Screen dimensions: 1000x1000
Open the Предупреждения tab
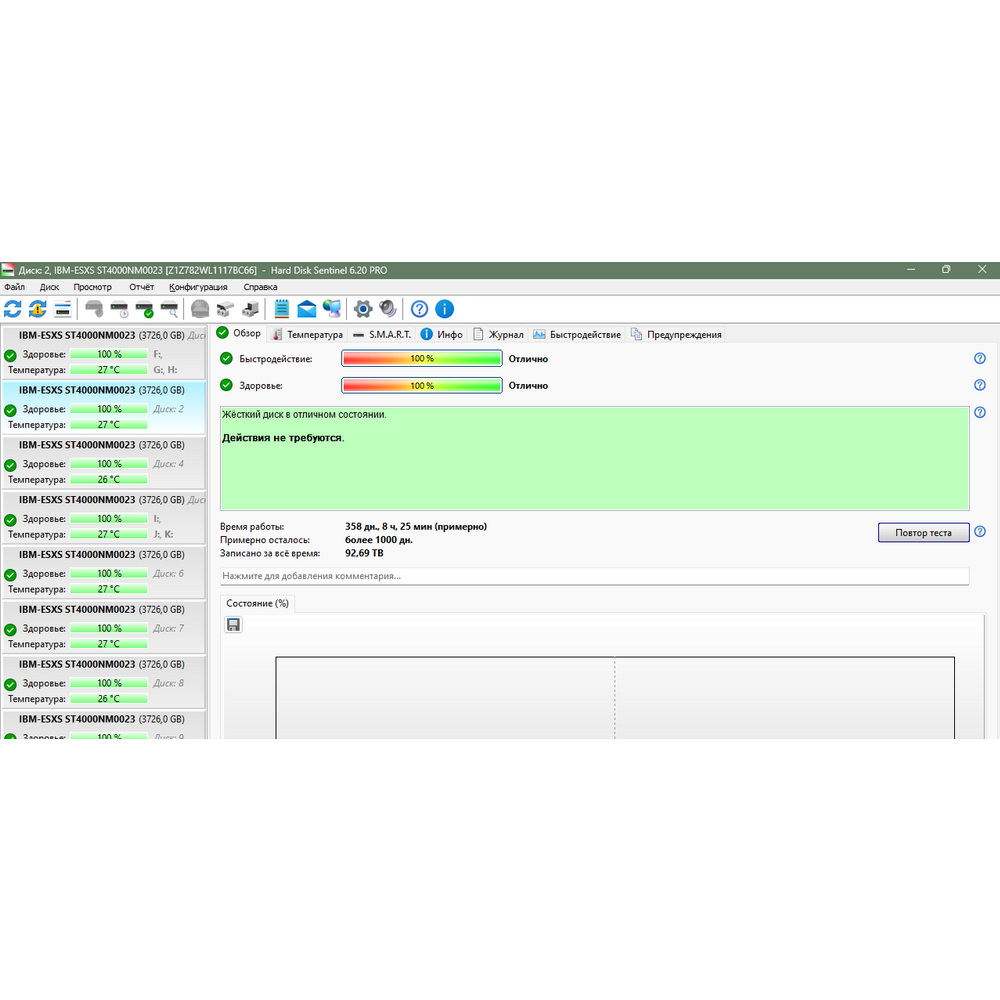point(676,334)
